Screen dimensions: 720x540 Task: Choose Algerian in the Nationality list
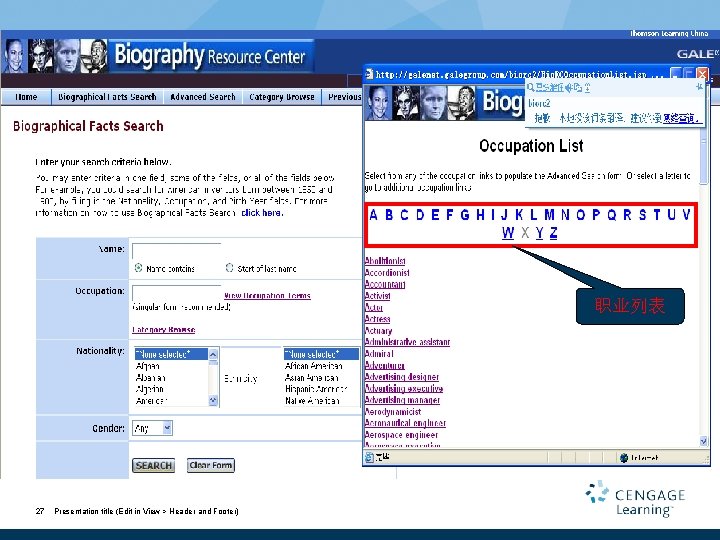[149, 389]
